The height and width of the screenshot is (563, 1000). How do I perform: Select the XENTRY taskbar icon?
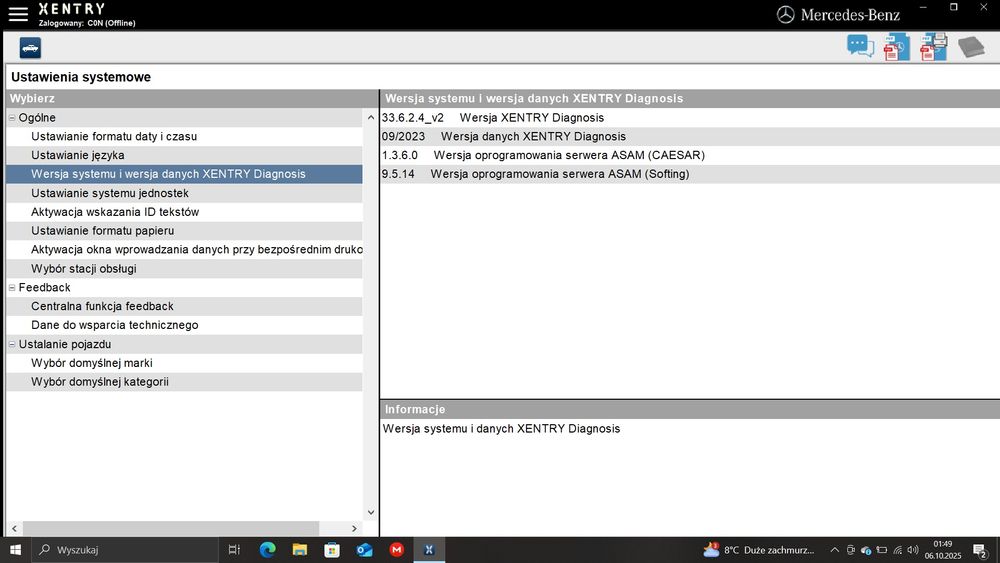(429, 550)
